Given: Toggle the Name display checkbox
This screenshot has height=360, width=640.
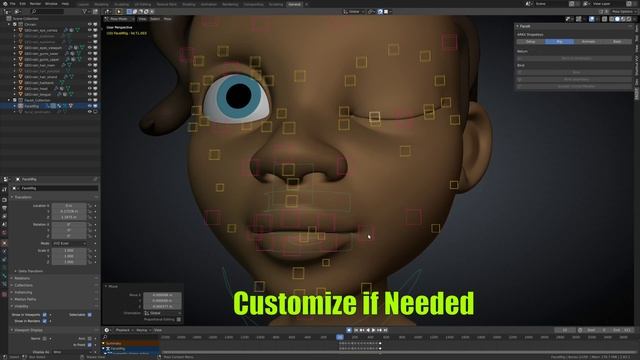Looking at the screenshot, I should [x=44, y=338].
